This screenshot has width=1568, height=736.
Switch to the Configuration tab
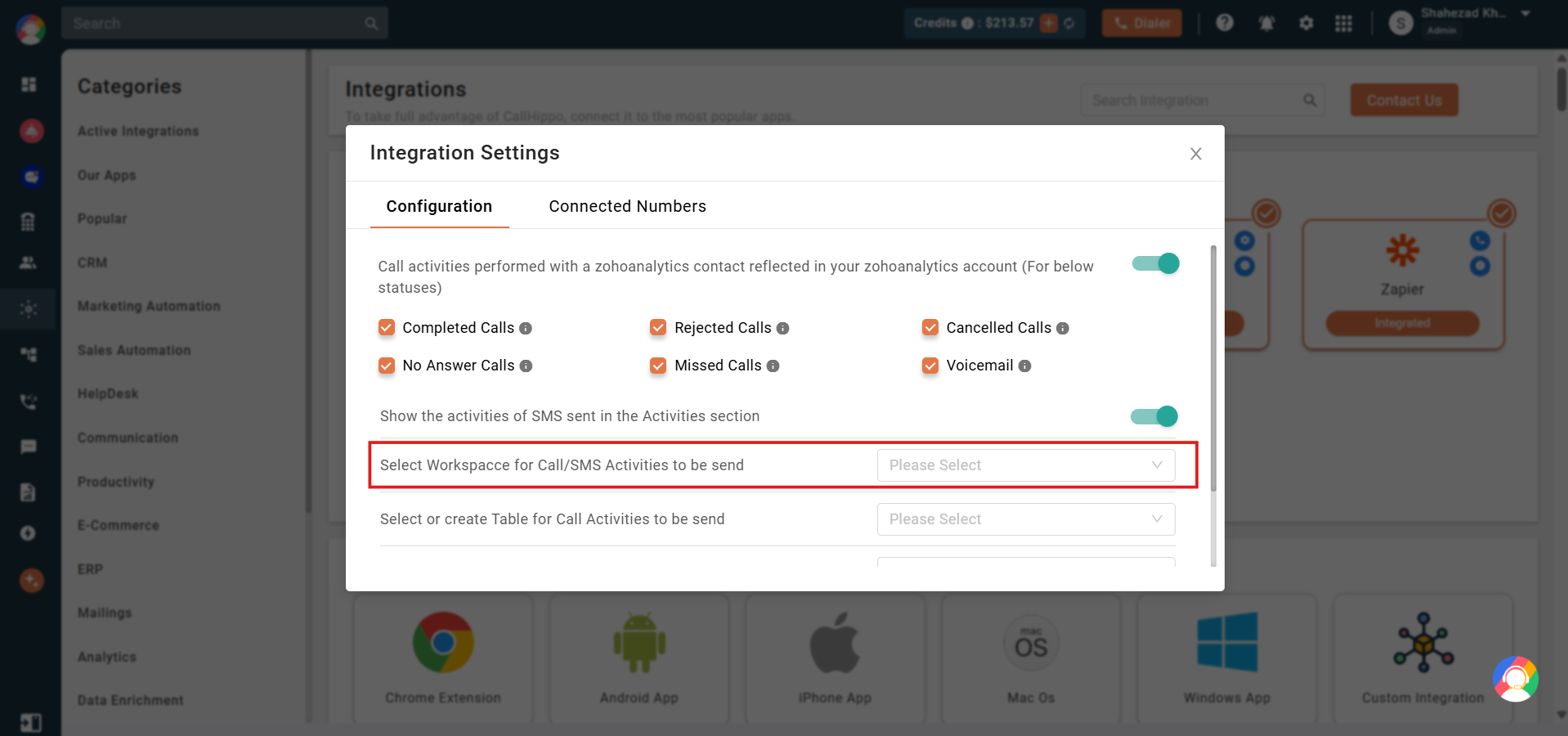click(x=439, y=206)
